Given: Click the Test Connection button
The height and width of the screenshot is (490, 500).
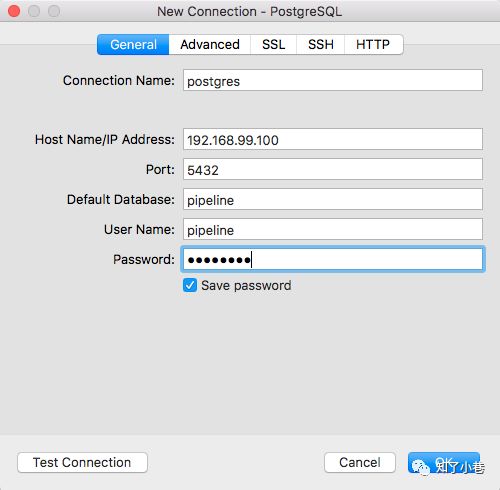Looking at the screenshot, I should 82,462.
